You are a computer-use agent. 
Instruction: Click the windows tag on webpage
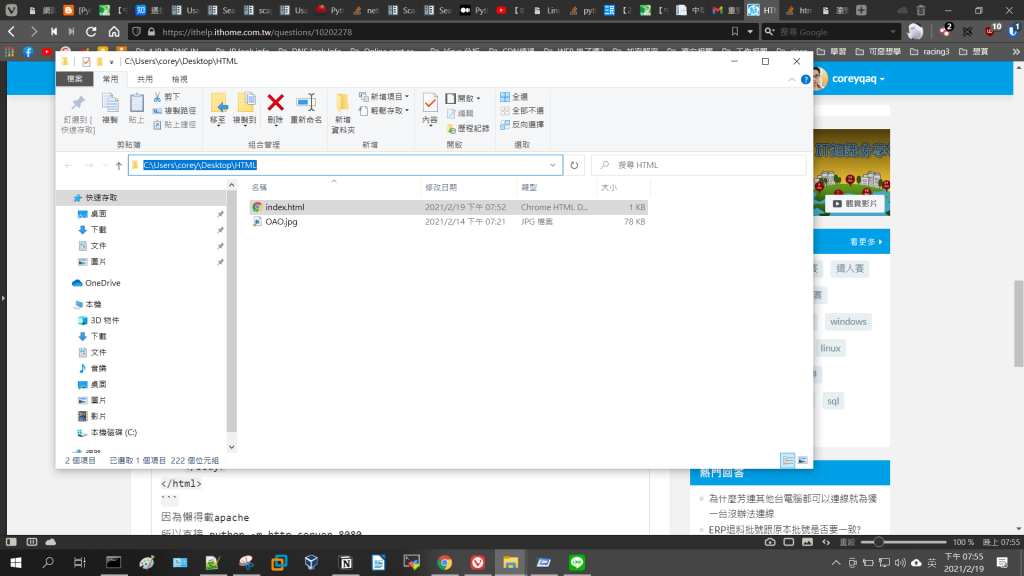pyautogui.click(x=848, y=321)
